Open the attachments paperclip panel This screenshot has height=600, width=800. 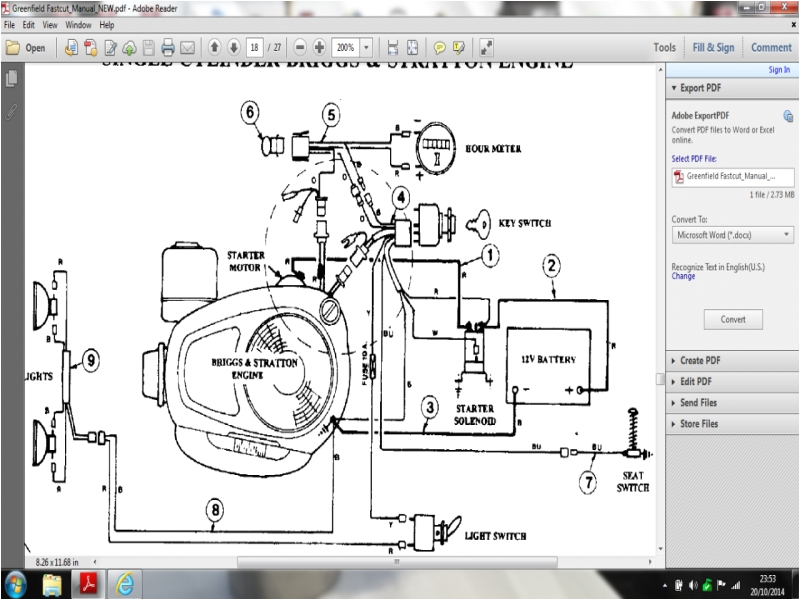tap(10, 111)
